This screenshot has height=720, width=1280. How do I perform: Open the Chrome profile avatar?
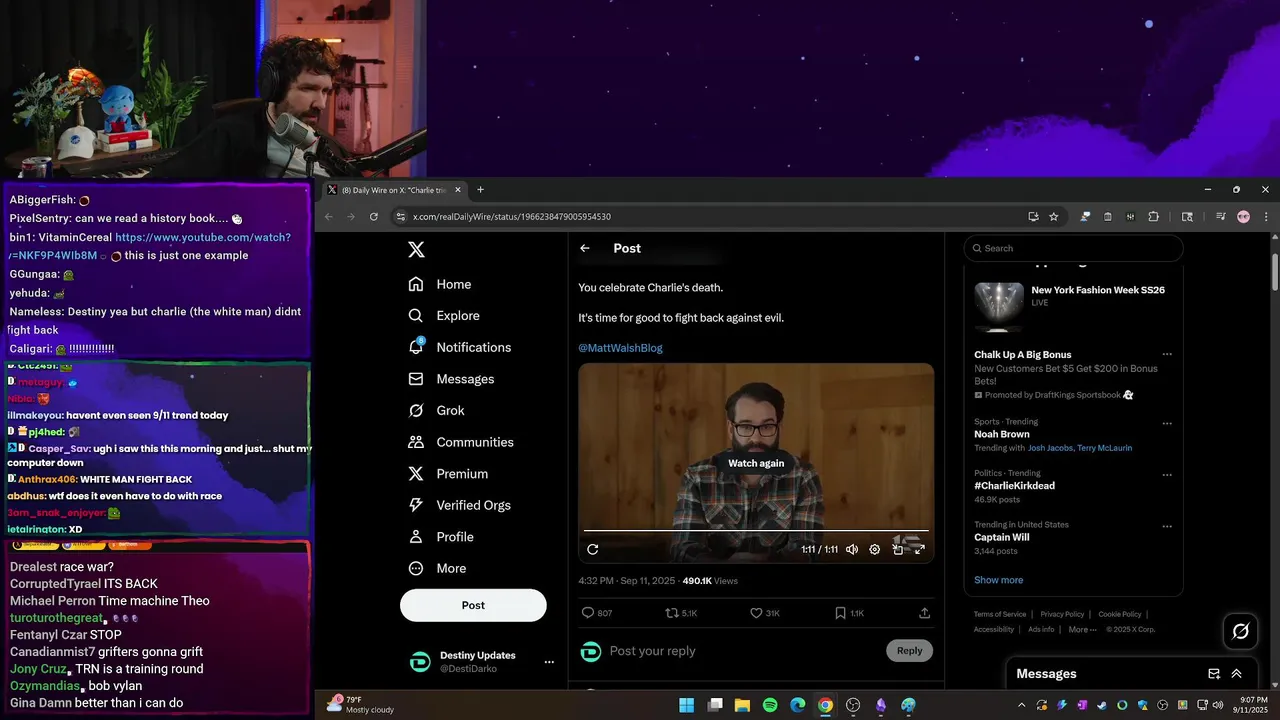(x=1243, y=217)
